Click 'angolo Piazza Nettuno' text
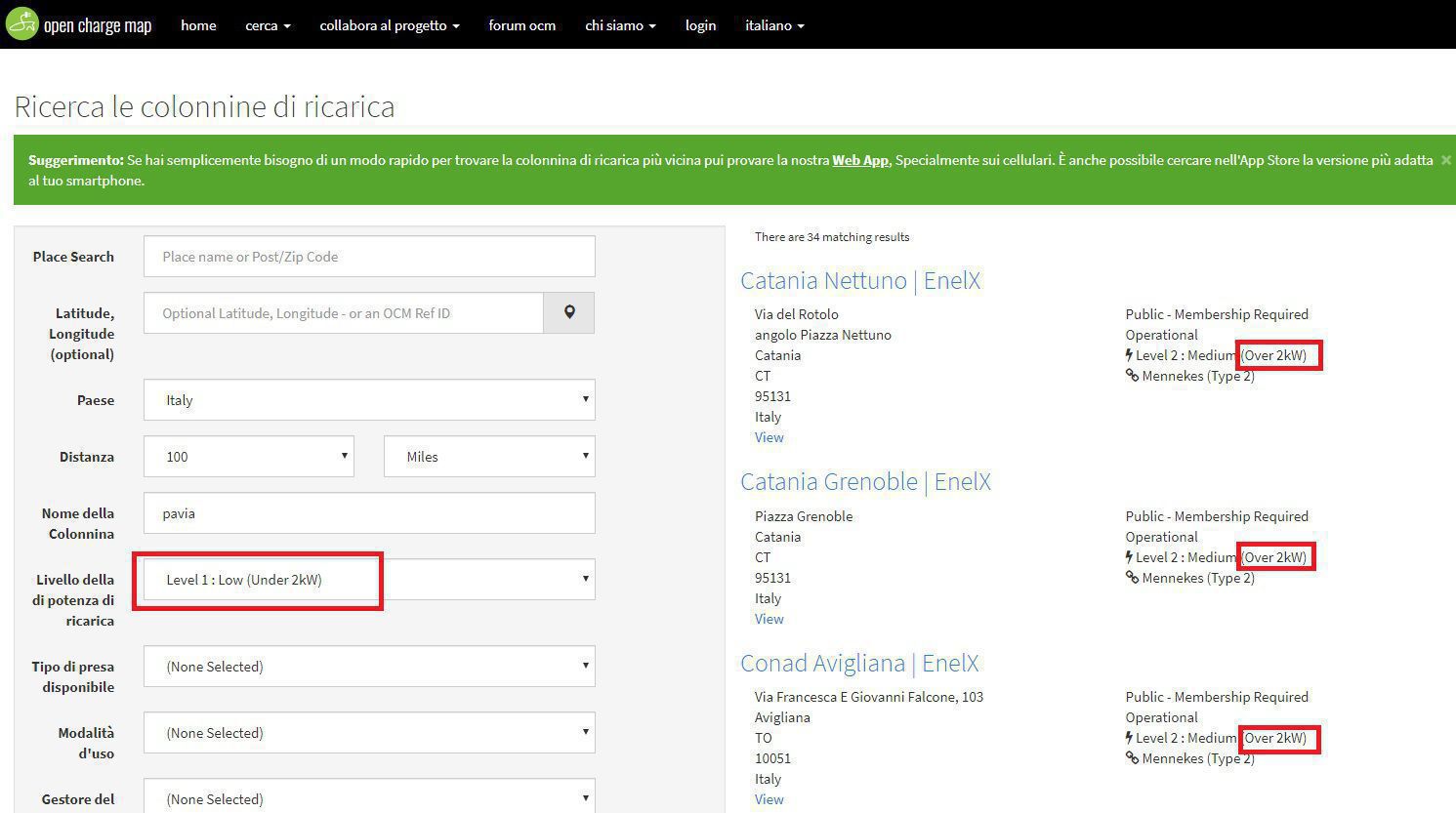1456x813 pixels. (x=823, y=335)
